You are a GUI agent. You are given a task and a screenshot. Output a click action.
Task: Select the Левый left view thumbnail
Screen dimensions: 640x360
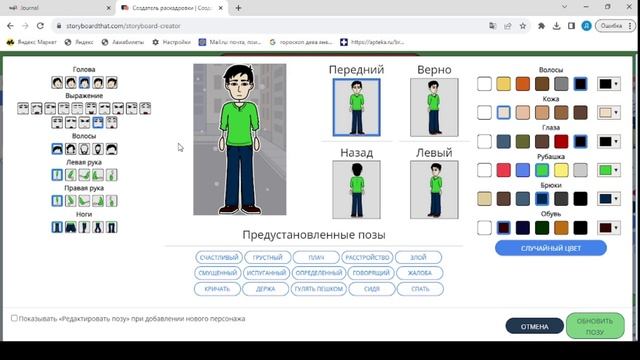(x=434, y=189)
